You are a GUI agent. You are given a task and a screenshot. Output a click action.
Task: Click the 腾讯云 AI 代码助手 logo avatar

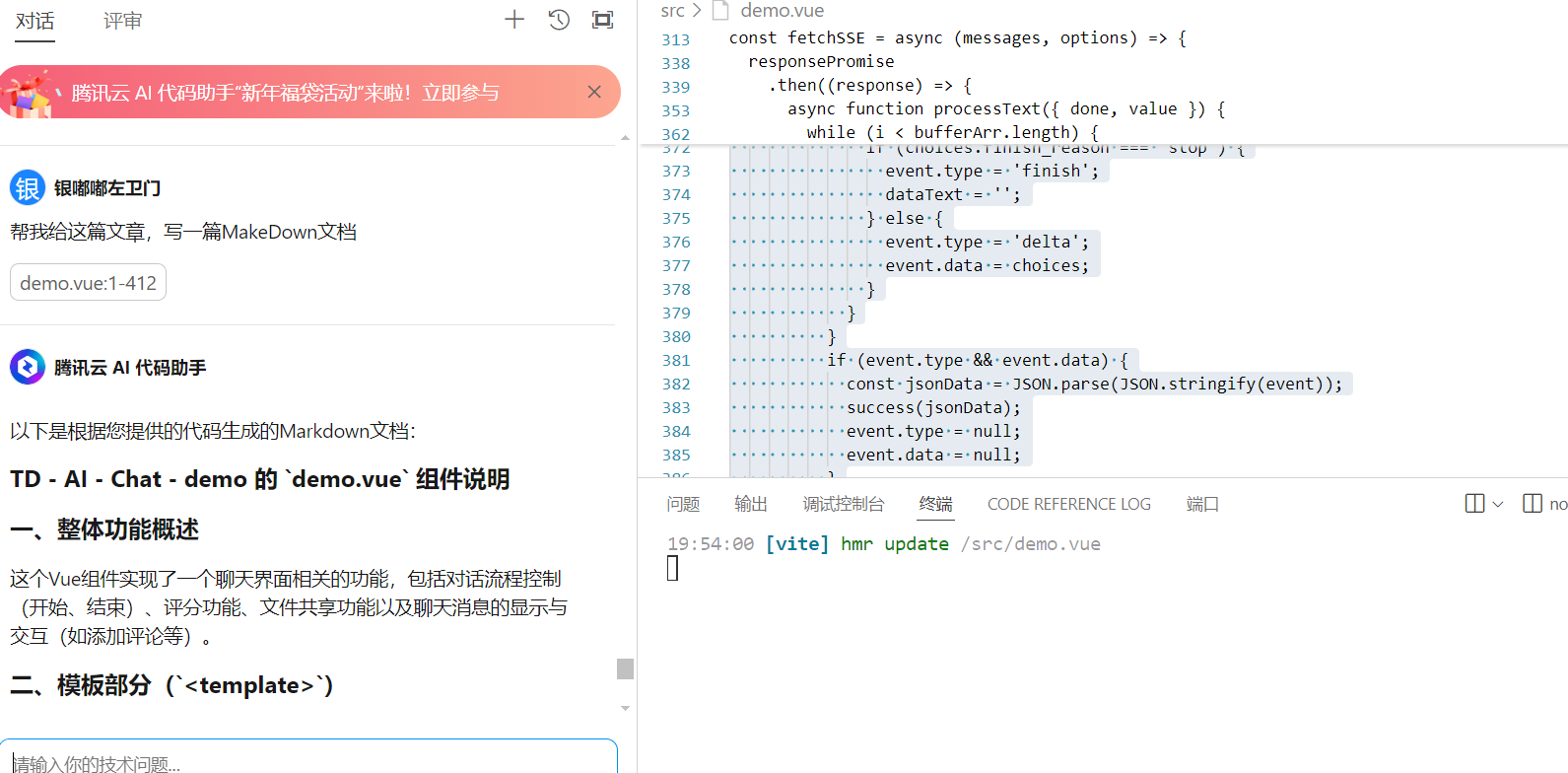pos(28,367)
